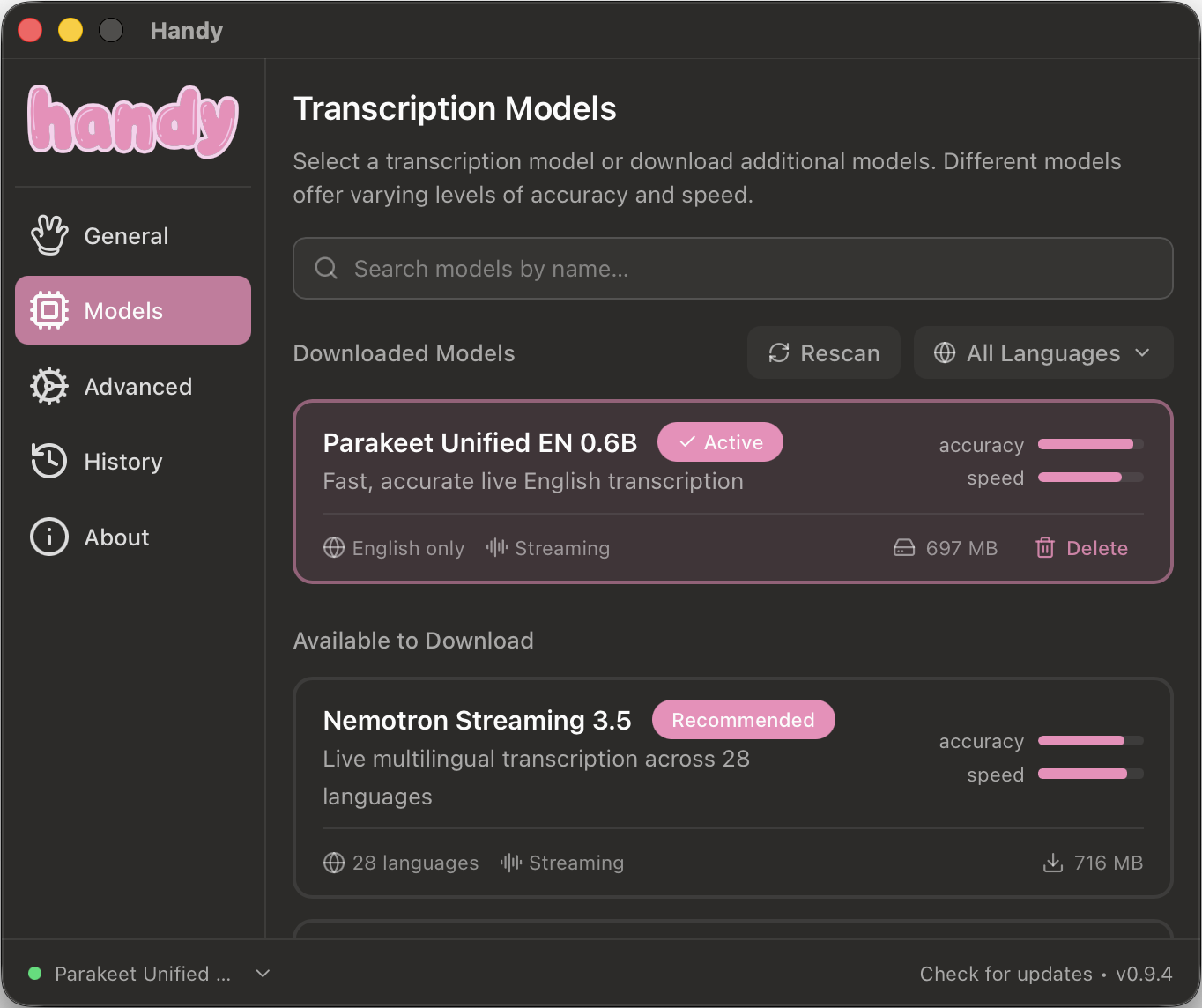Click the Advanced gear icon in sidebar

coord(49,386)
